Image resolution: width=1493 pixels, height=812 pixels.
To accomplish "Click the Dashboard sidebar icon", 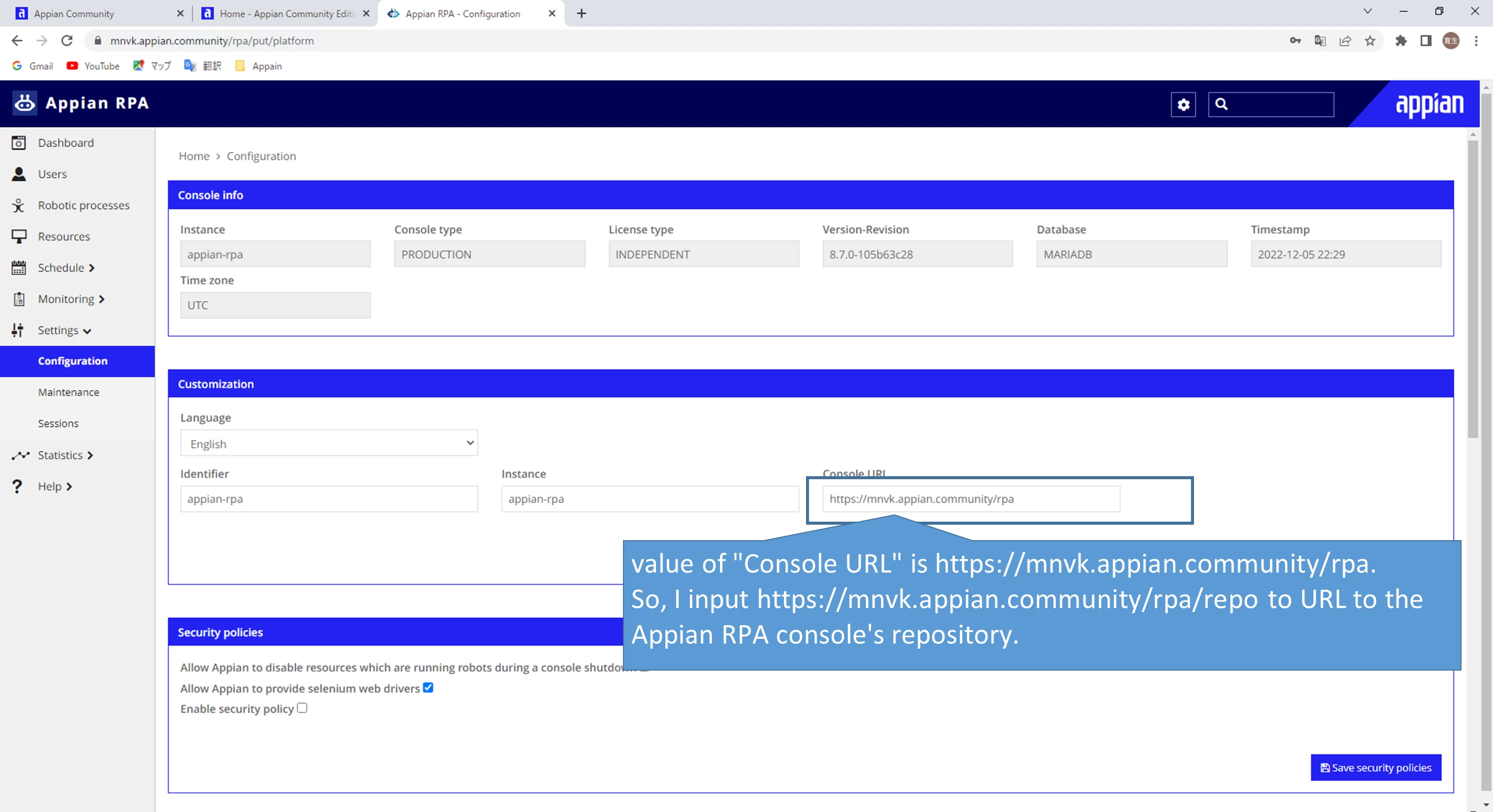I will [18, 142].
